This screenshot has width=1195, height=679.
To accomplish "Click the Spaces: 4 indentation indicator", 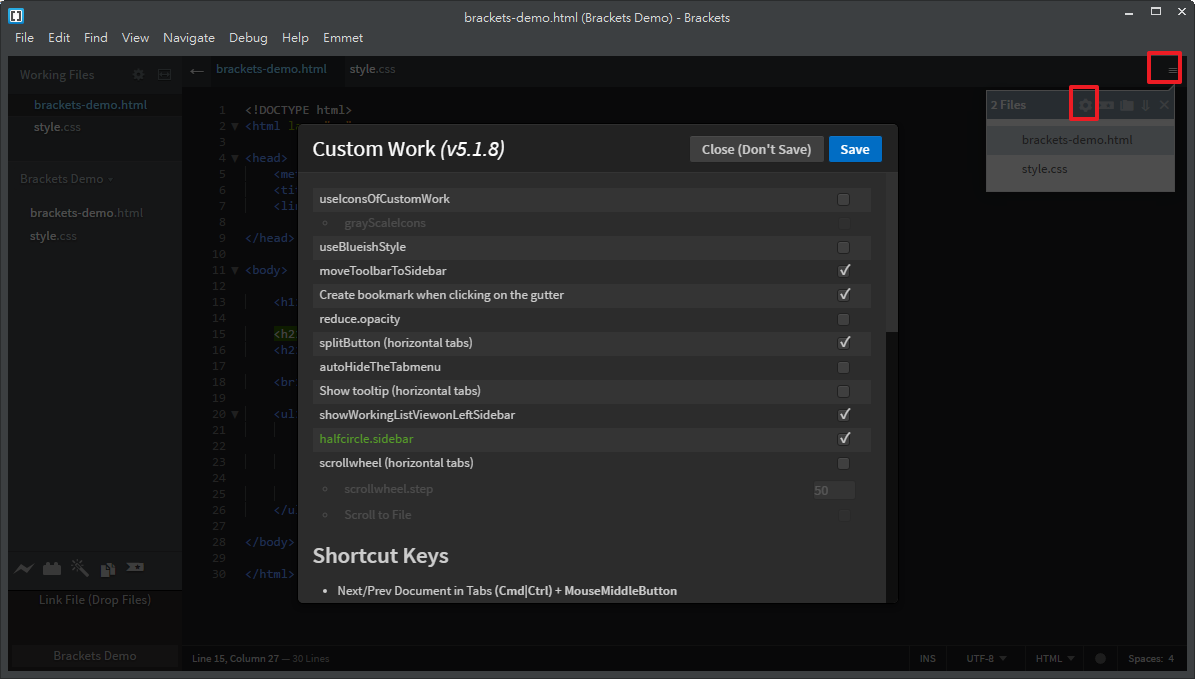I will pos(1150,659).
